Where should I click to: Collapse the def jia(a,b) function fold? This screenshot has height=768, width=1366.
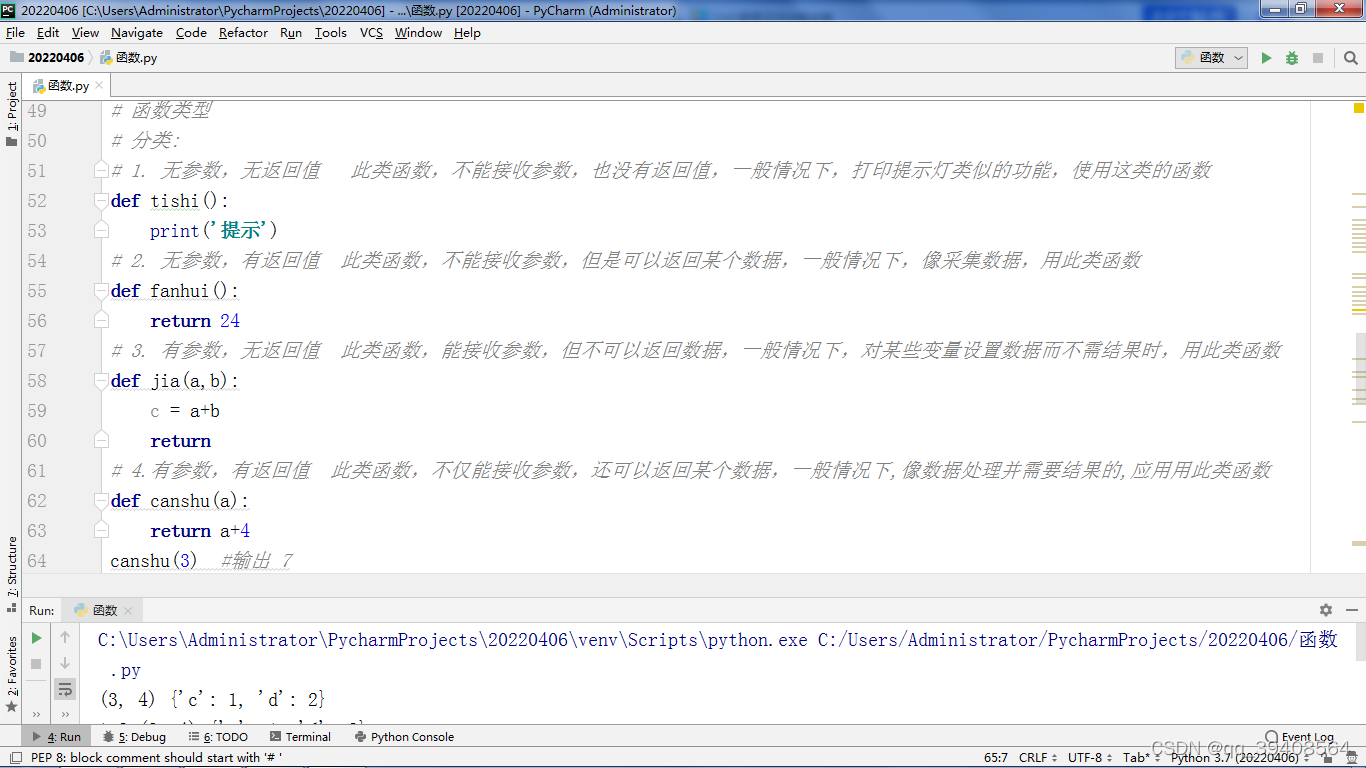point(101,381)
